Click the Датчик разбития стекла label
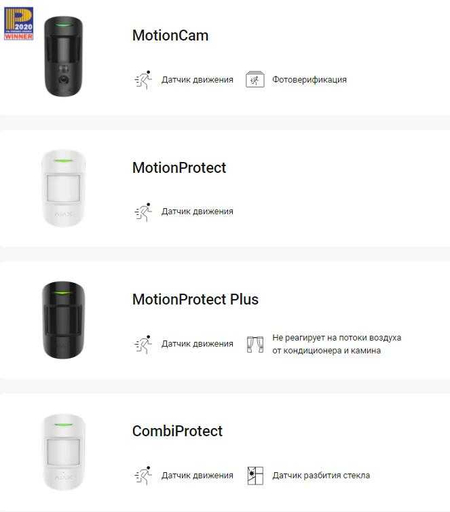 321,475
